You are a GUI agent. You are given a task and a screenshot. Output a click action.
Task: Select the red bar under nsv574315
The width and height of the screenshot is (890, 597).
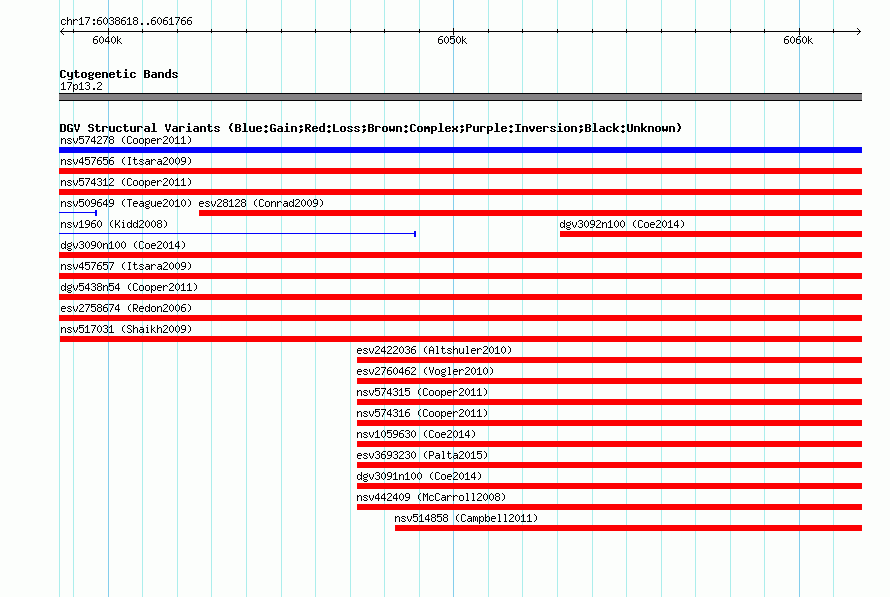pyautogui.click(x=610, y=402)
